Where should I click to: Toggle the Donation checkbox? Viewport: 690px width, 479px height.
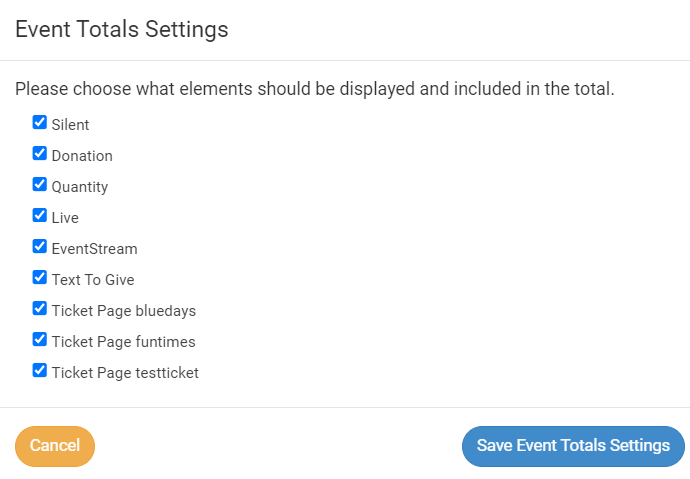pyautogui.click(x=40, y=154)
